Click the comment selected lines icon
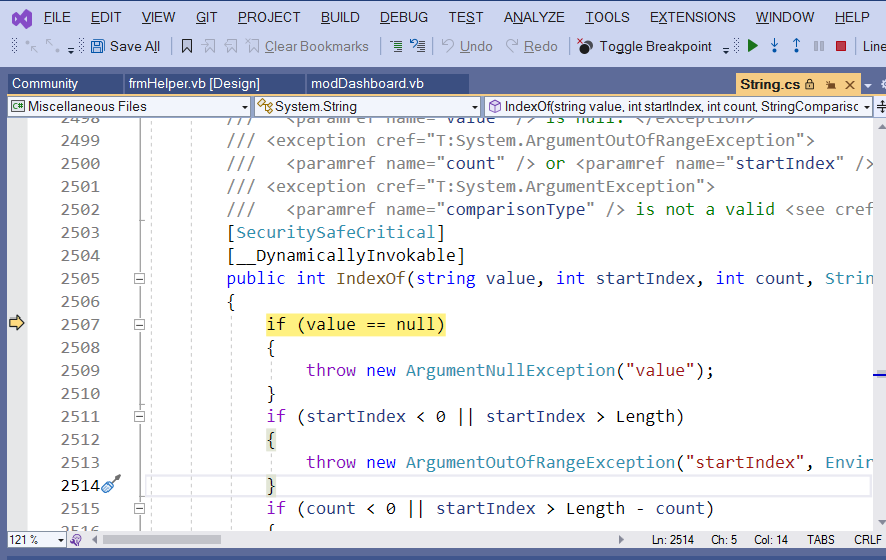Screen dimensions: 886x560 pyautogui.click(x=397, y=46)
